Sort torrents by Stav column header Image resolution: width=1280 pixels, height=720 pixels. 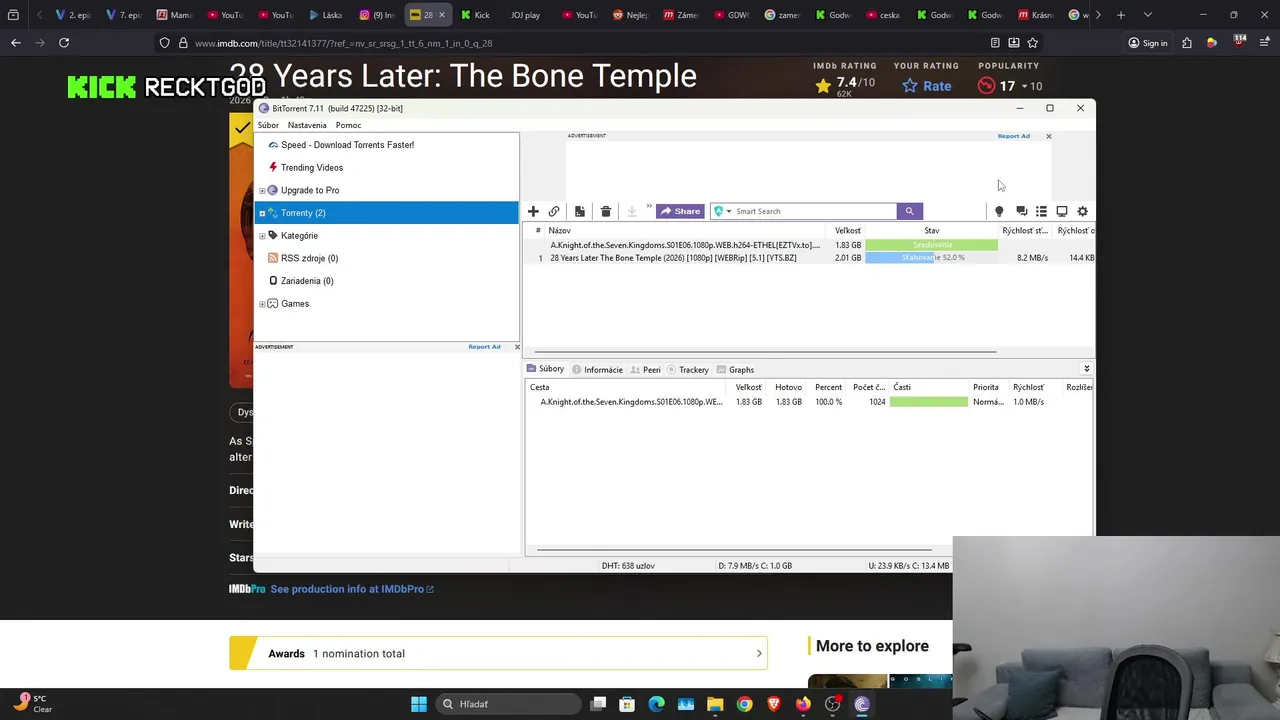click(931, 231)
